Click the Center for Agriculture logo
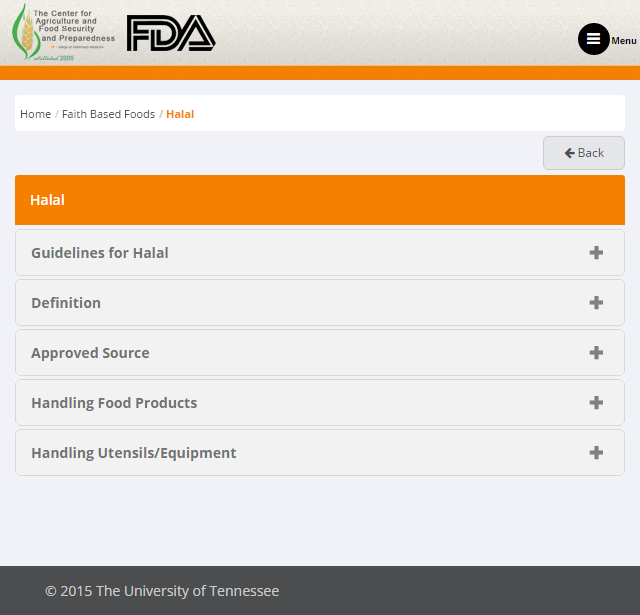This screenshot has height=615, width=640. (63, 33)
